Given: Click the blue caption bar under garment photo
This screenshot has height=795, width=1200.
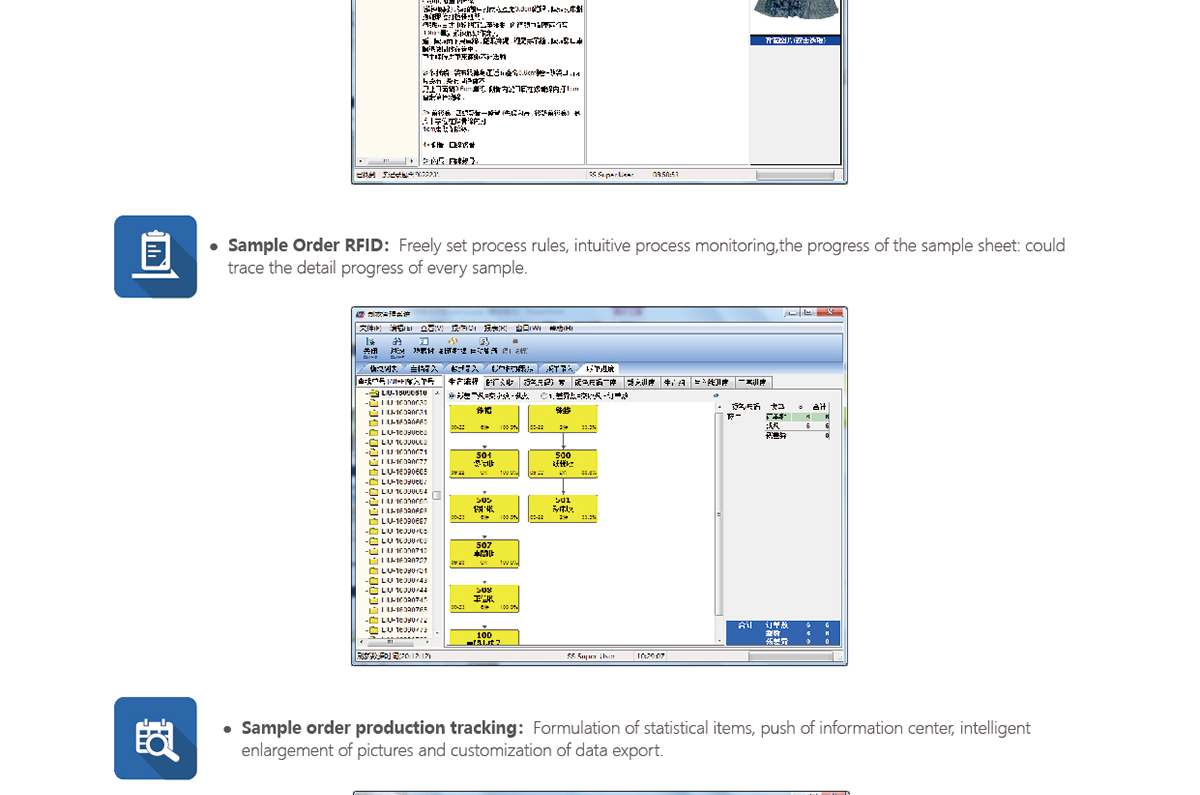Looking at the screenshot, I should pos(795,41).
